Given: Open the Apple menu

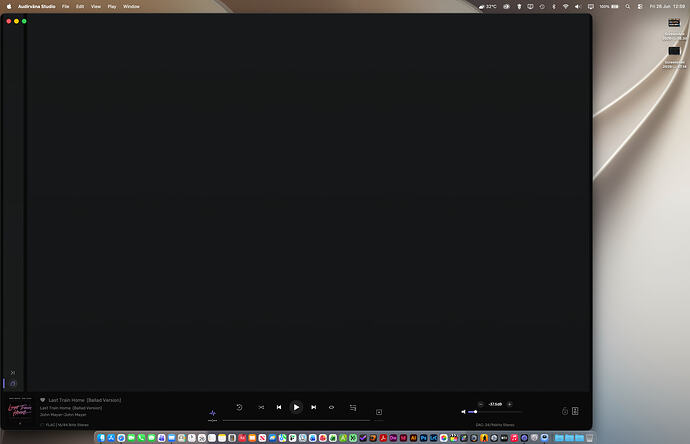Looking at the screenshot, I should (9, 7).
